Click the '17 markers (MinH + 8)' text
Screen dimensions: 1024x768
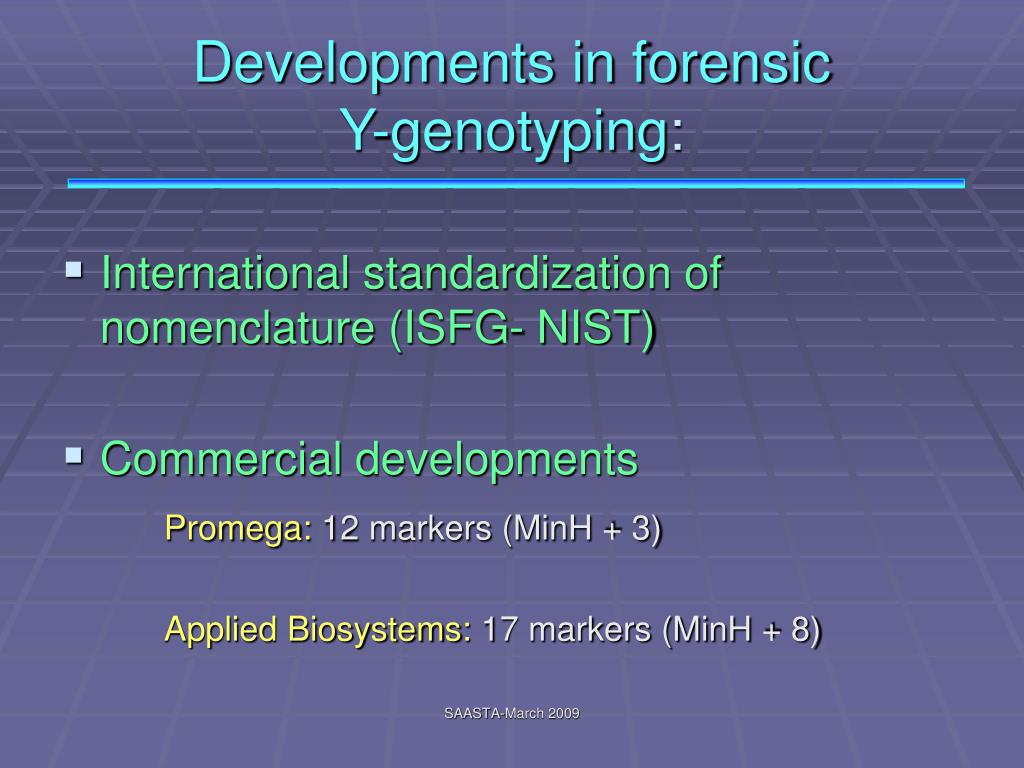click(x=651, y=631)
